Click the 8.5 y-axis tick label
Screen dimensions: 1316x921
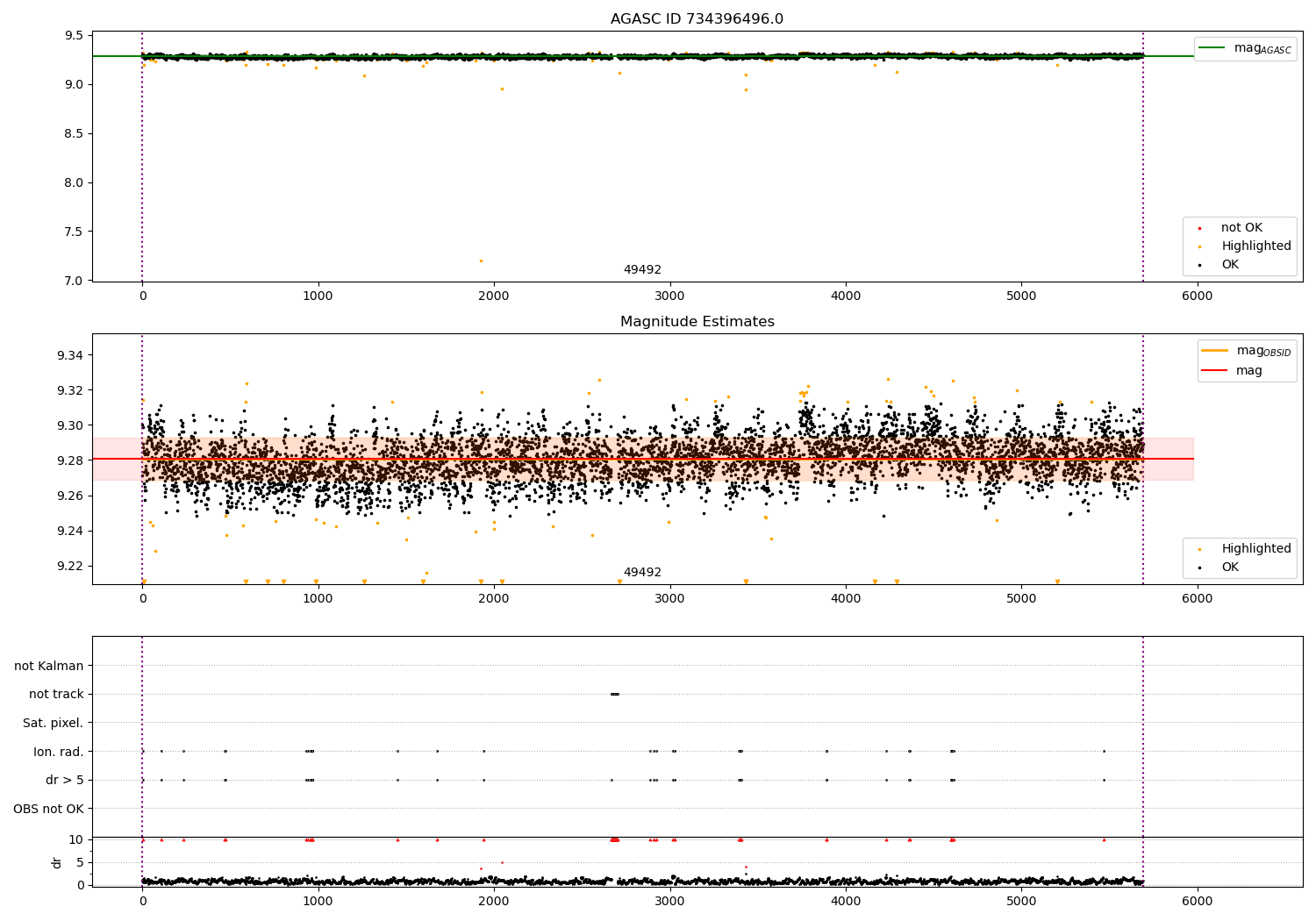pyautogui.click(x=75, y=134)
